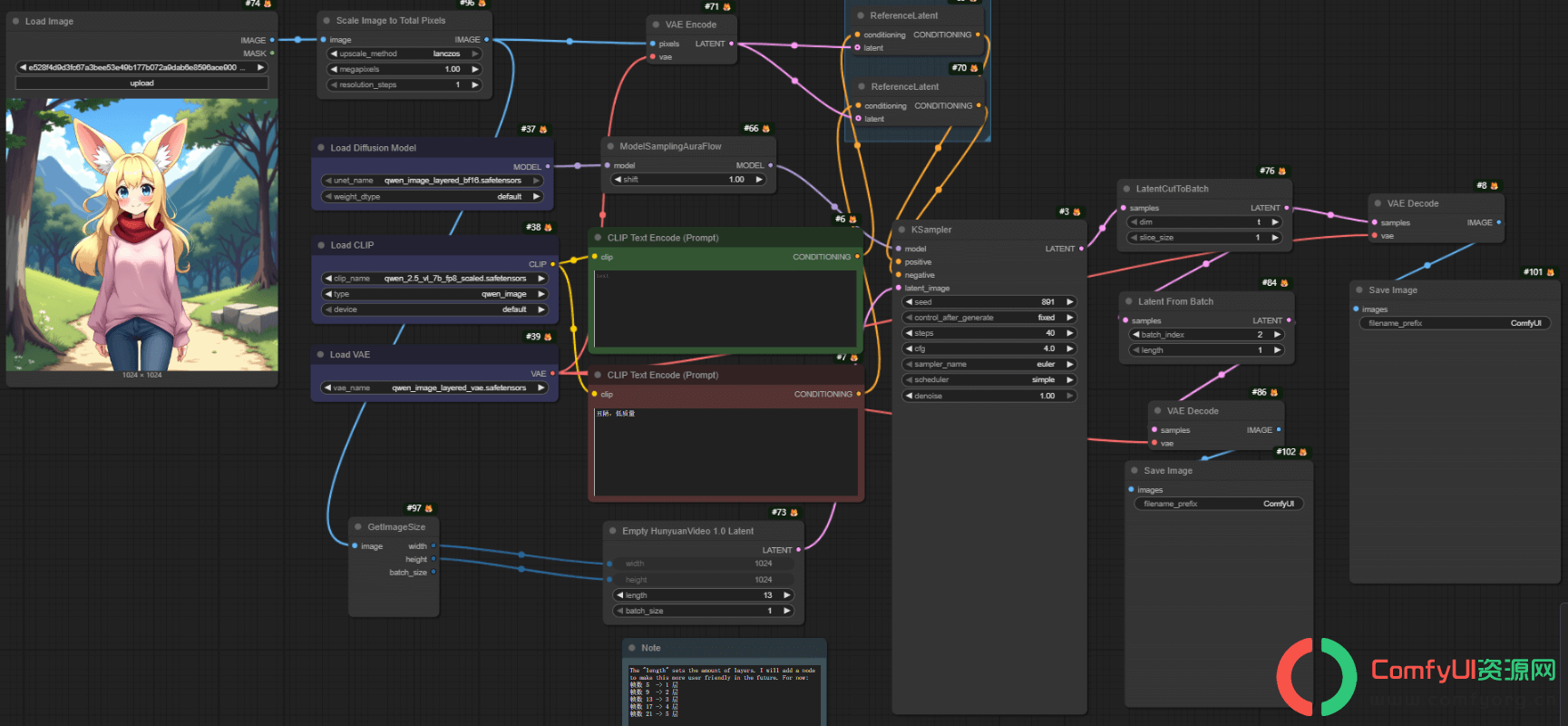Increase the KSampler seed with right arrow

click(1069, 302)
